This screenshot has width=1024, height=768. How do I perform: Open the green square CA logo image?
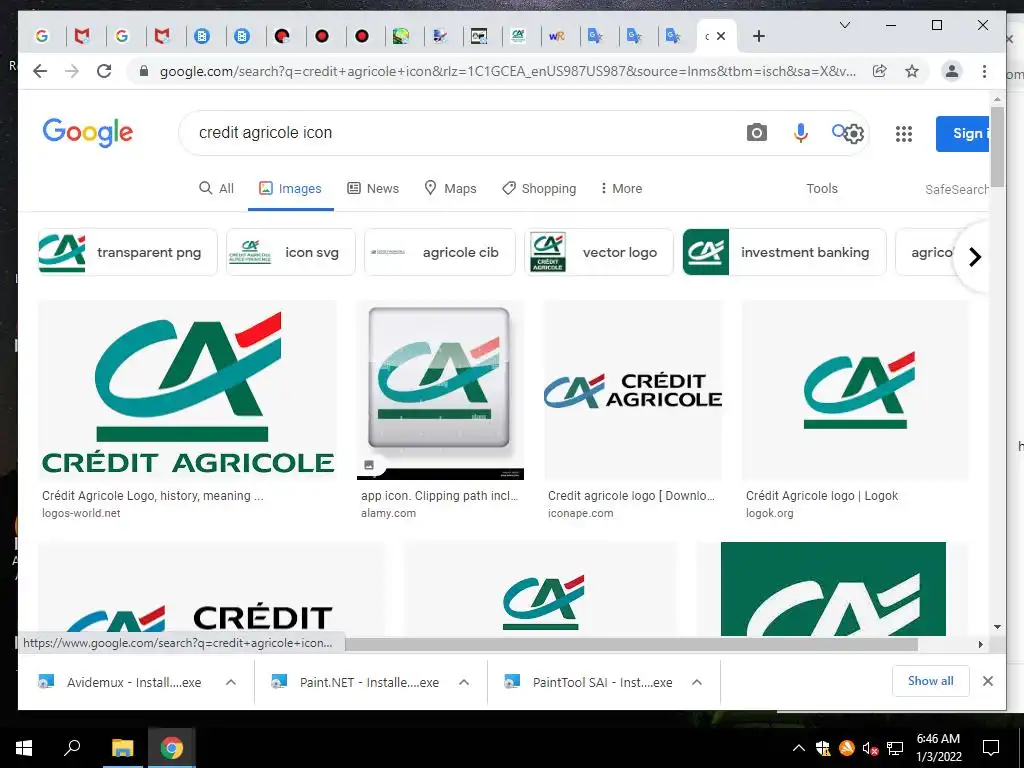point(833,588)
